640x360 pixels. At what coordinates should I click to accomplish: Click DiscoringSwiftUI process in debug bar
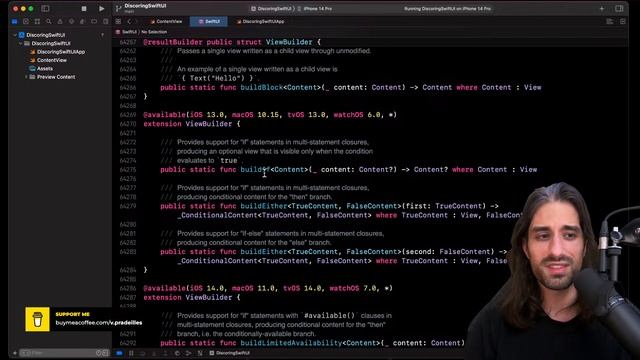pyautogui.click(x=229, y=353)
